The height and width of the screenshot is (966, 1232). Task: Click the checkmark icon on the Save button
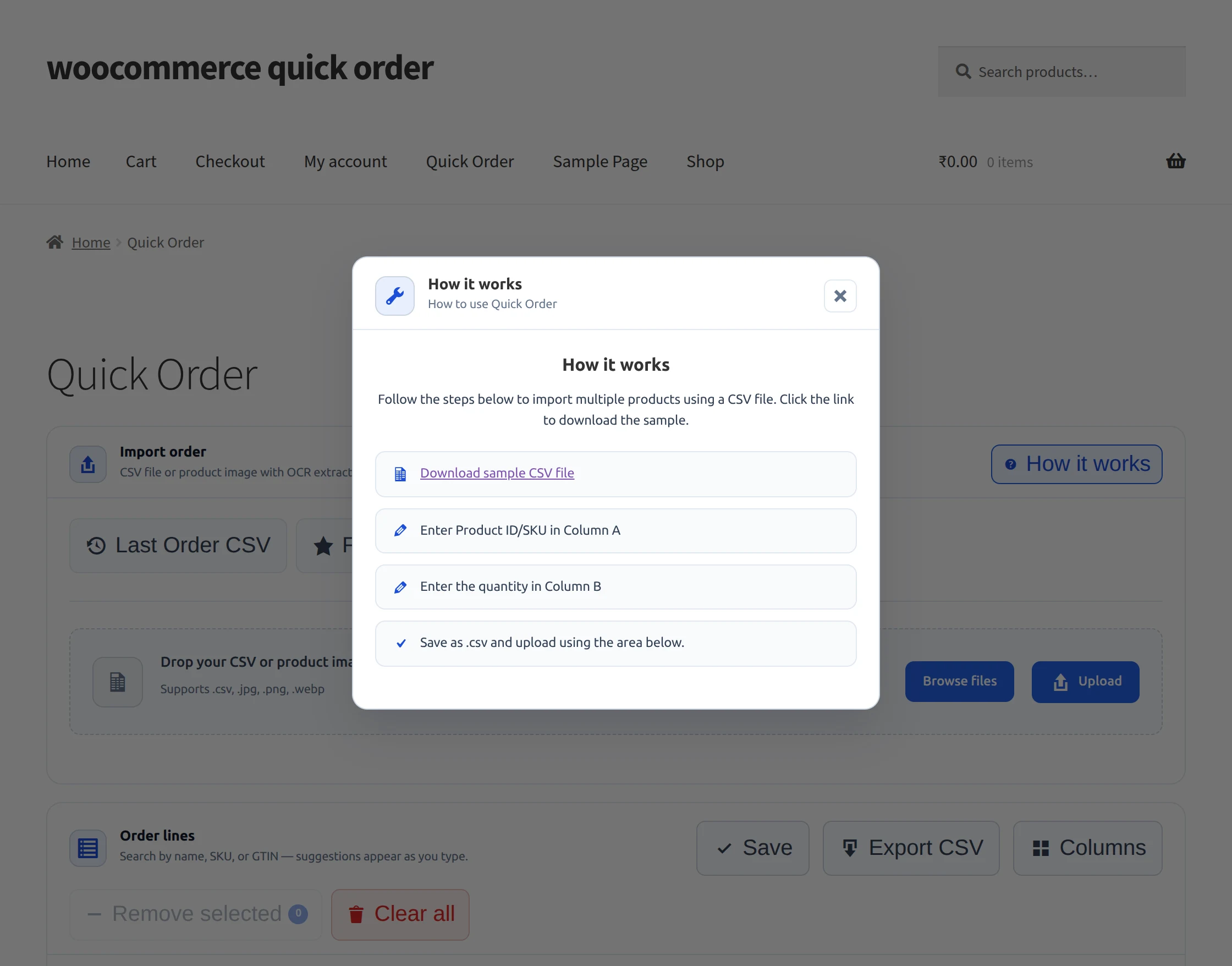[x=724, y=849]
